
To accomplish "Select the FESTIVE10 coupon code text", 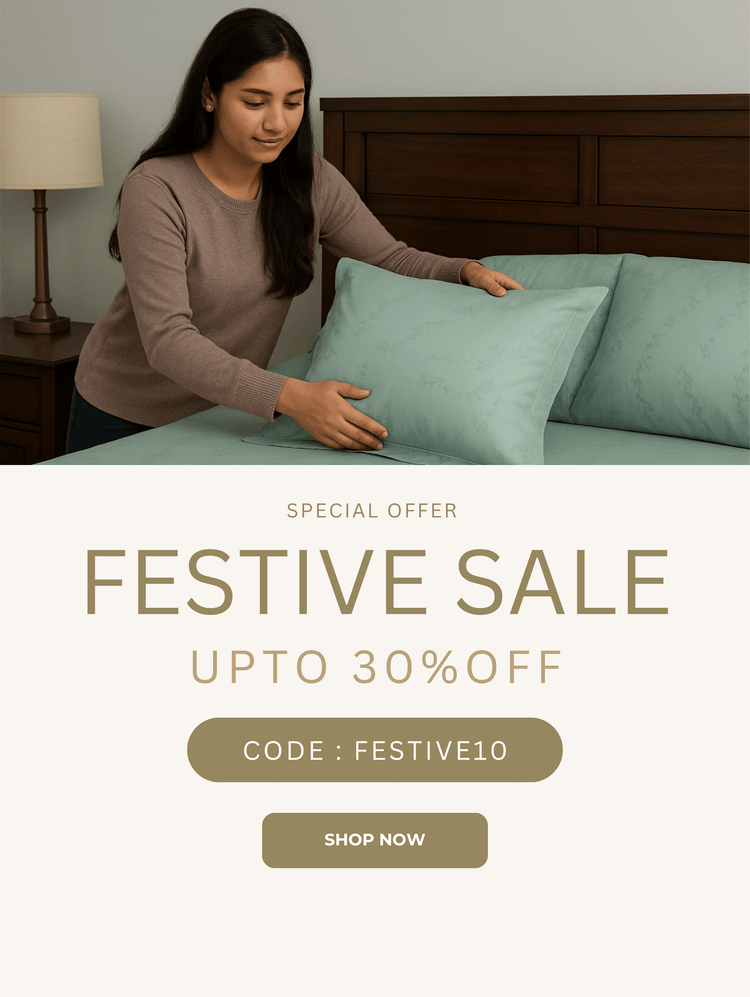I will pyautogui.click(x=431, y=751).
